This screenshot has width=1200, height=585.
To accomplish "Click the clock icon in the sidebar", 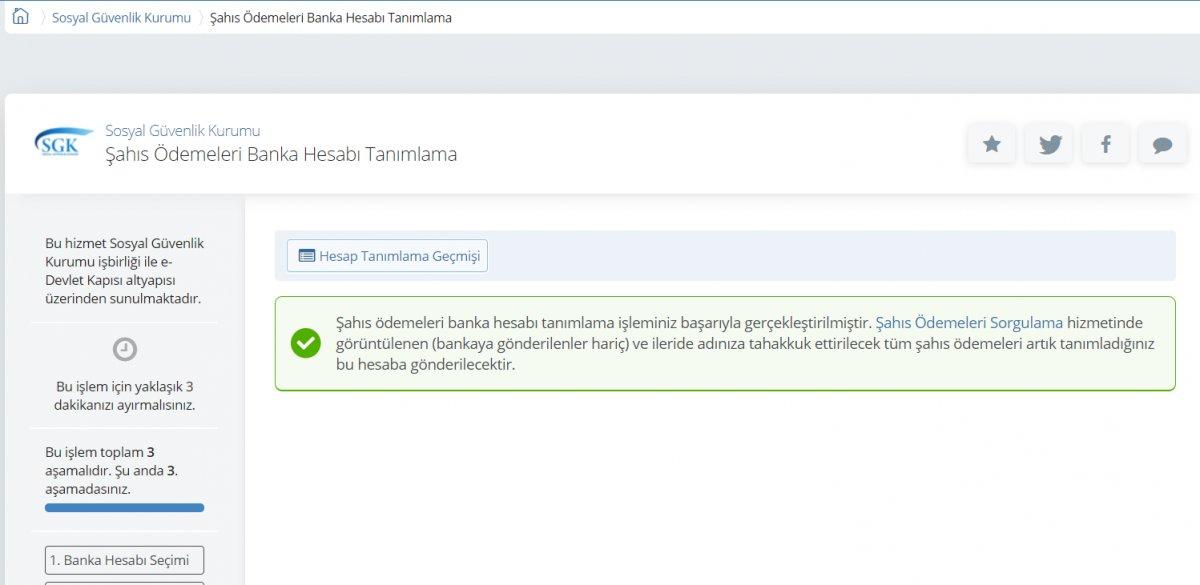I will [x=124, y=351].
